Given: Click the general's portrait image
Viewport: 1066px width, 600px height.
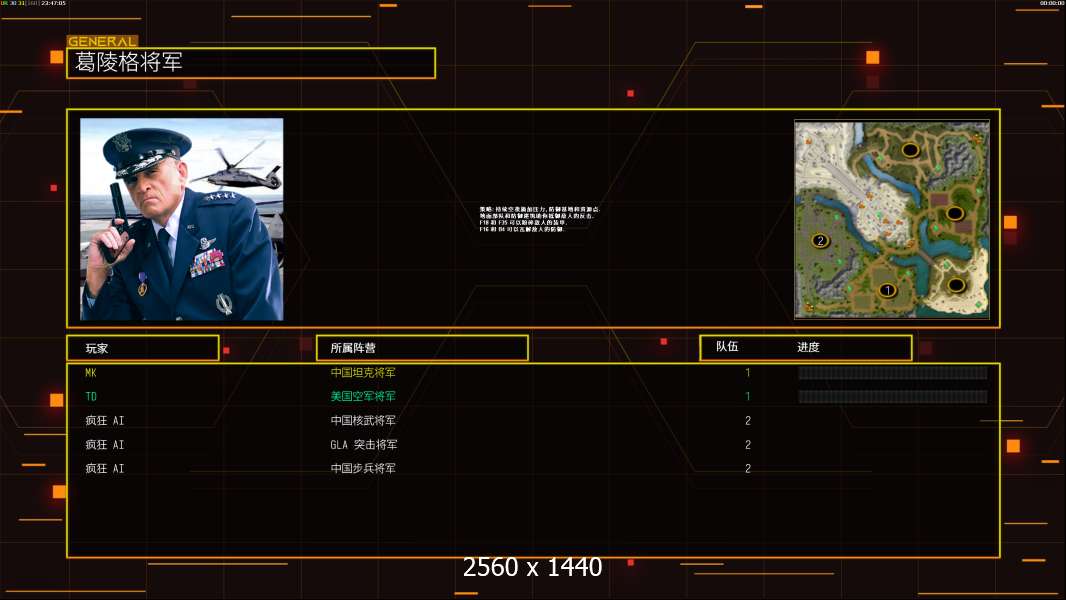Looking at the screenshot, I should pos(182,219).
